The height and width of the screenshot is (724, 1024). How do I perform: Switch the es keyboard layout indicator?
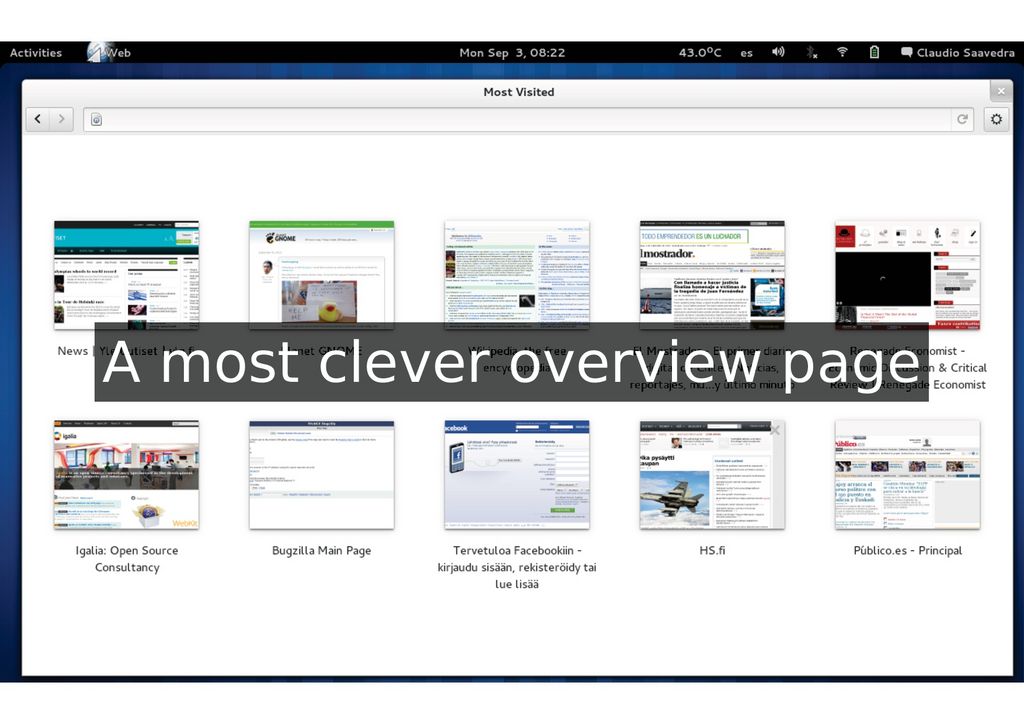[746, 53]
